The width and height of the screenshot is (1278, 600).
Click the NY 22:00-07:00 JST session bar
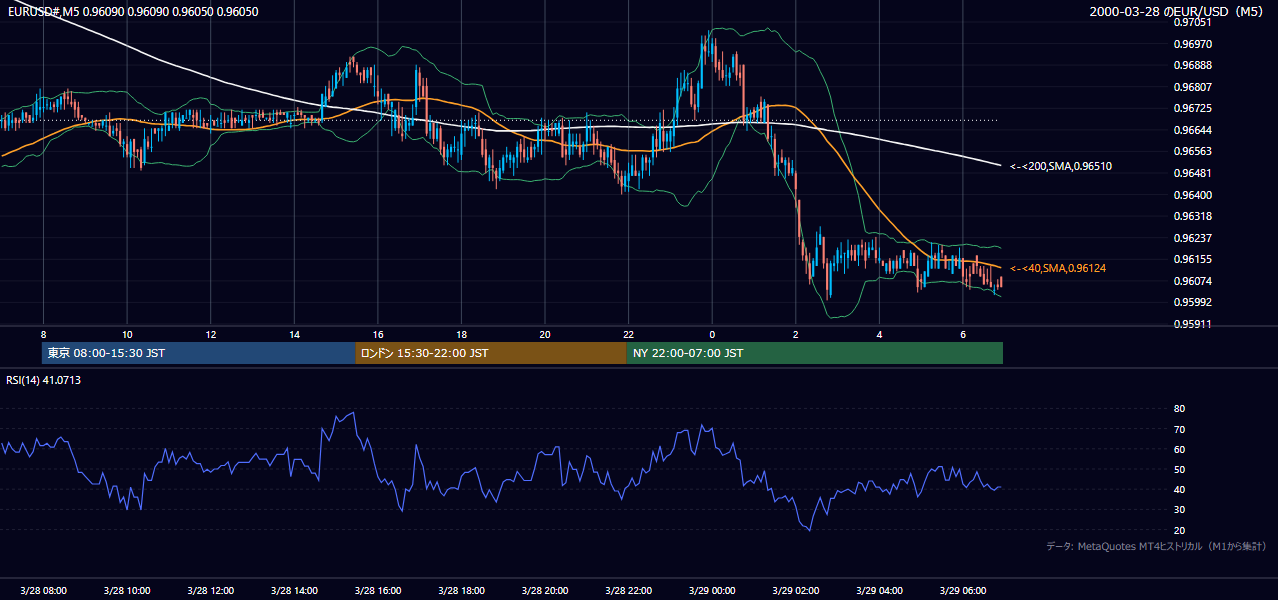point(815,353)
